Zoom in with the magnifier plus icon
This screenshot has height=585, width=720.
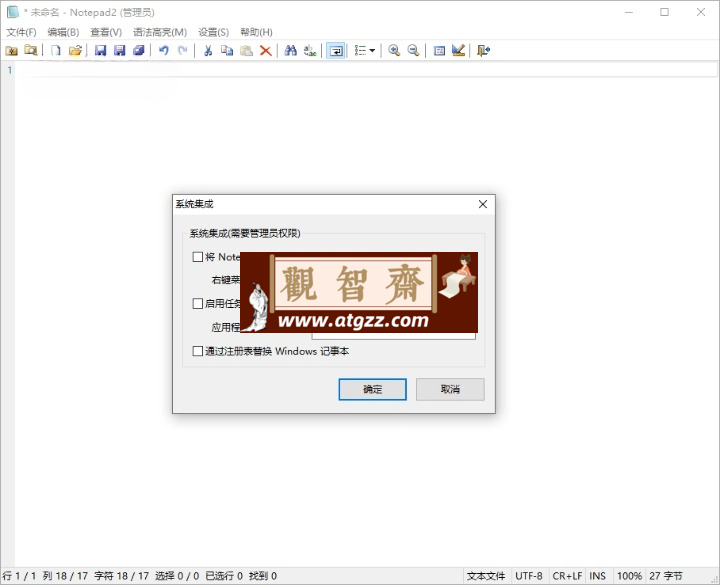coord(394,51)
